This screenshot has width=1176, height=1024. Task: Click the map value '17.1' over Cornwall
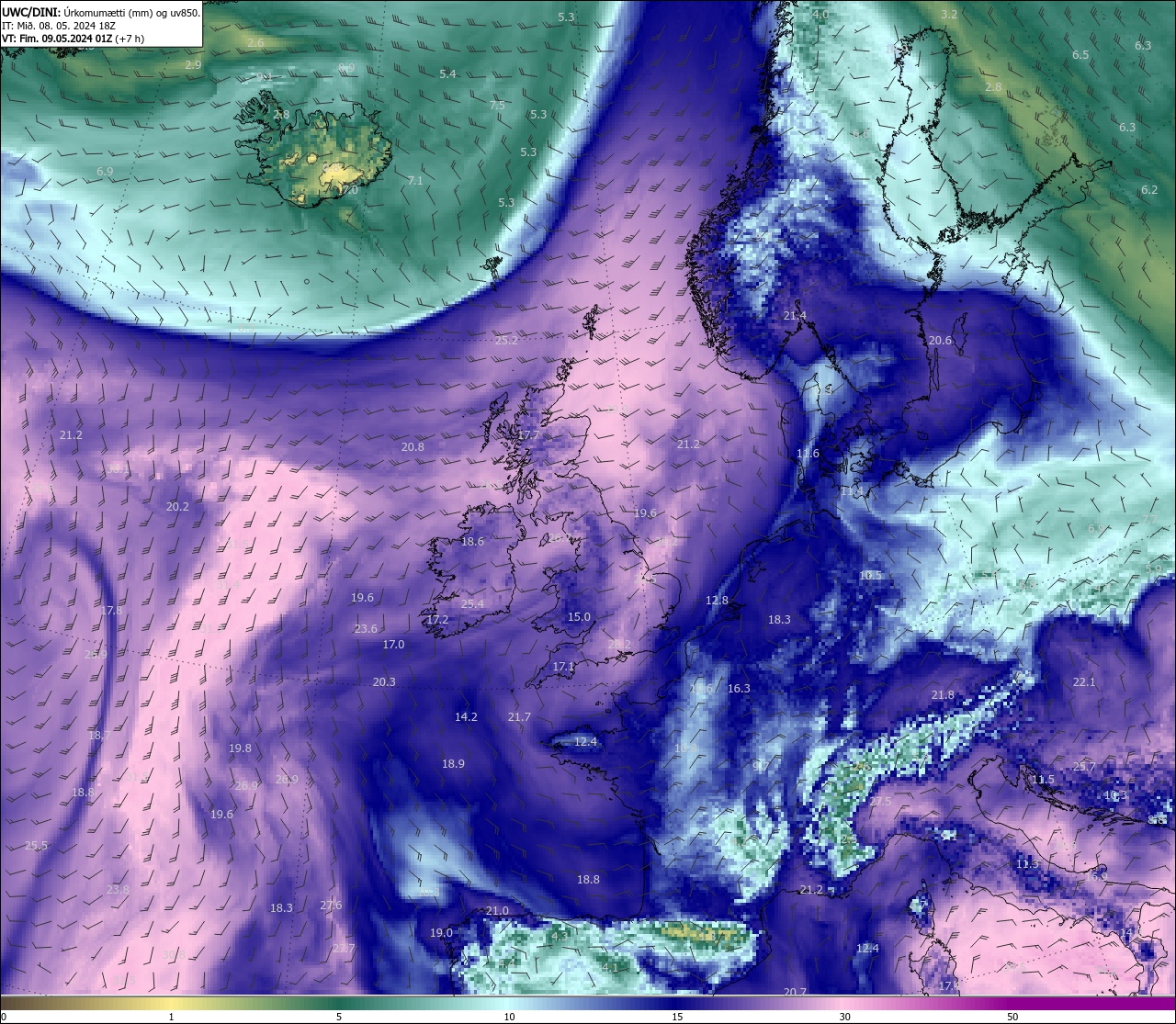click(x=563, y=667)
